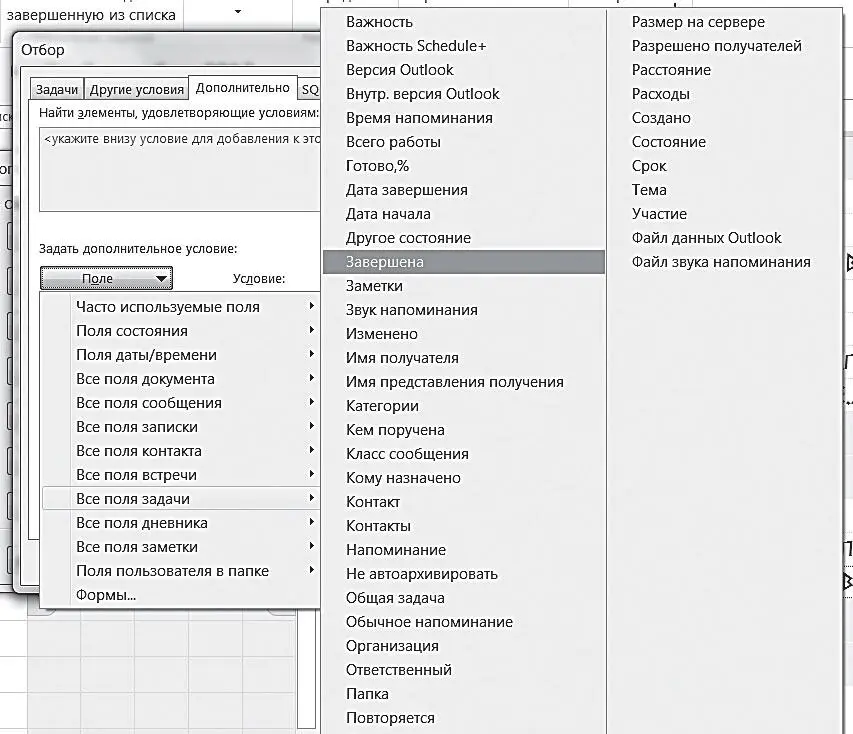The width and height of the screenshot is (853, 734).
Task: Select the Дополнительно tab
Action: coord(243,88)
